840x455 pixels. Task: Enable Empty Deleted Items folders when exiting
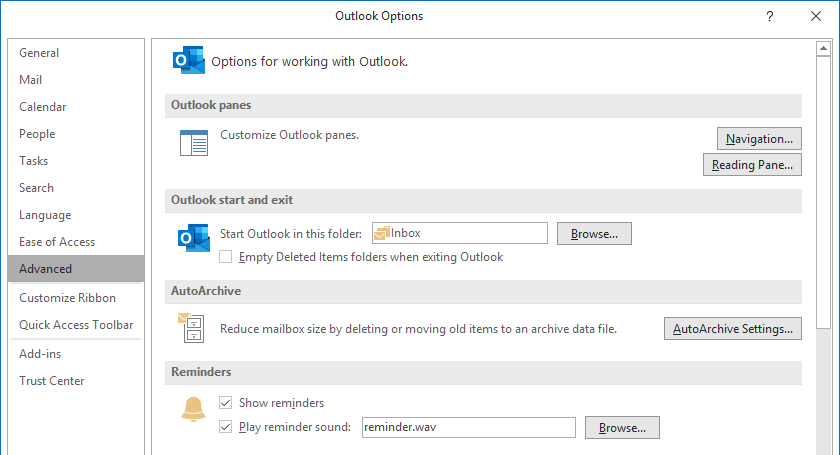point(226,257)
